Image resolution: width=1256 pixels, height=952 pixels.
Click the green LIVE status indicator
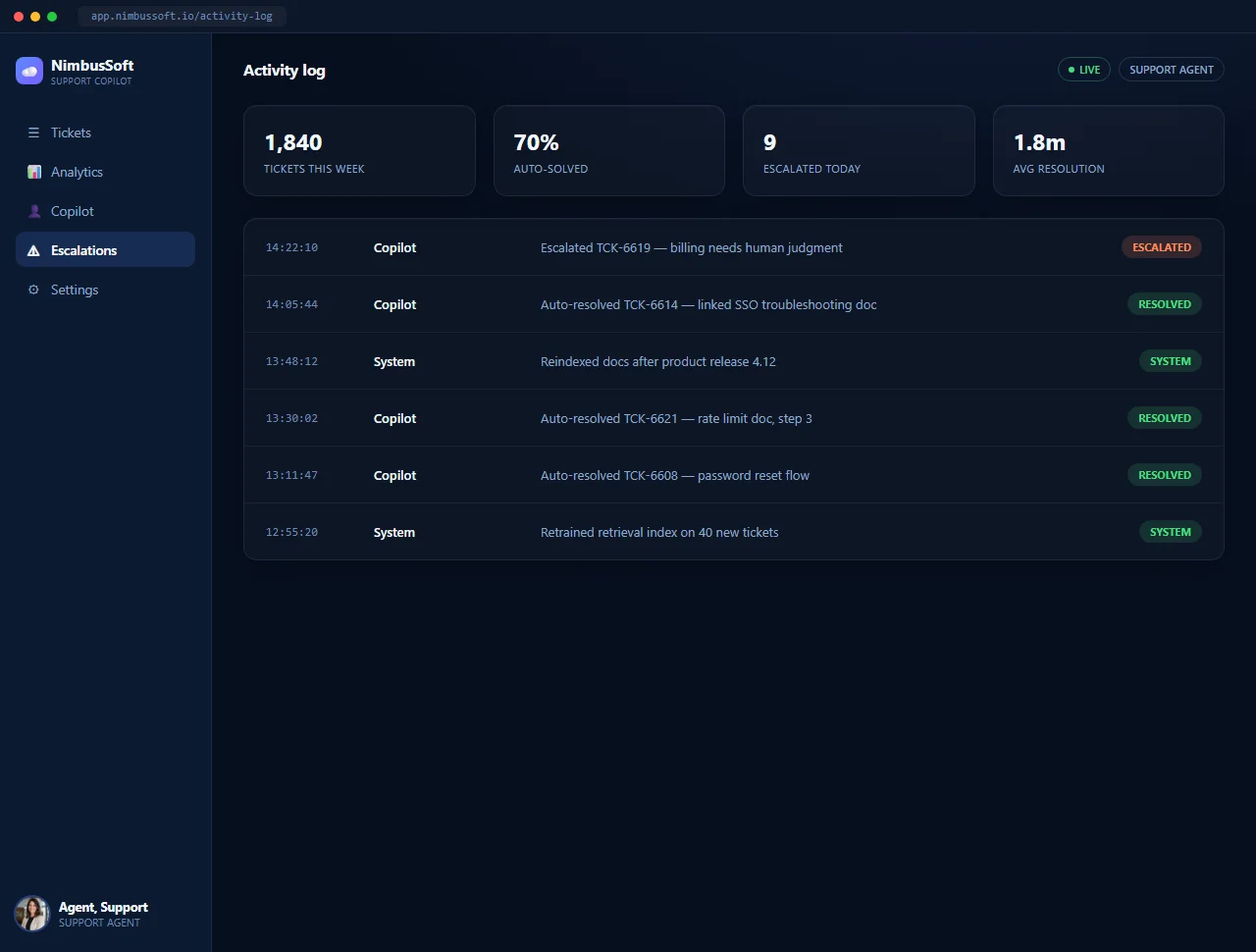[1084, 70]
